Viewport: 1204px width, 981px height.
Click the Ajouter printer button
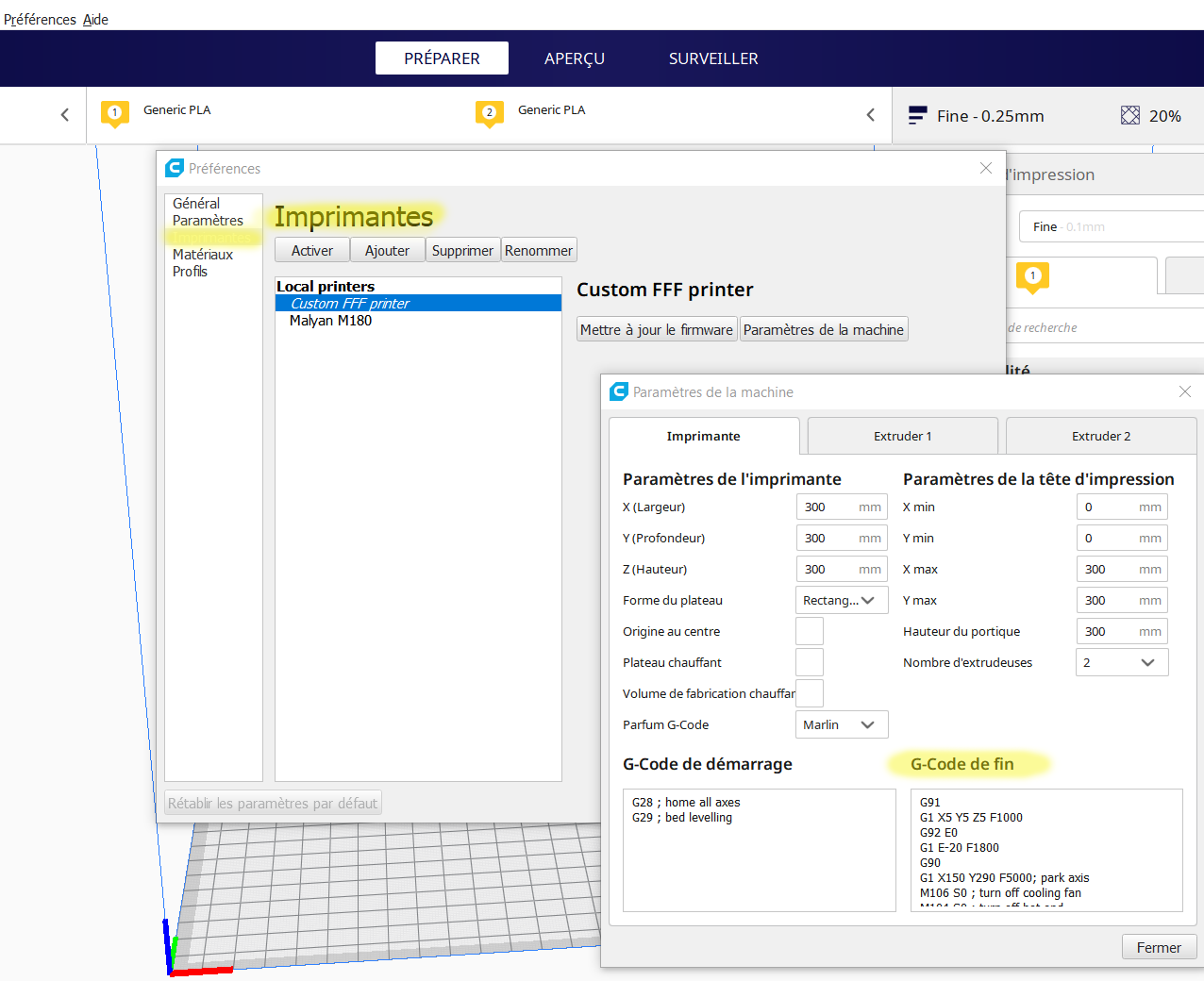(x=388, y=250)
